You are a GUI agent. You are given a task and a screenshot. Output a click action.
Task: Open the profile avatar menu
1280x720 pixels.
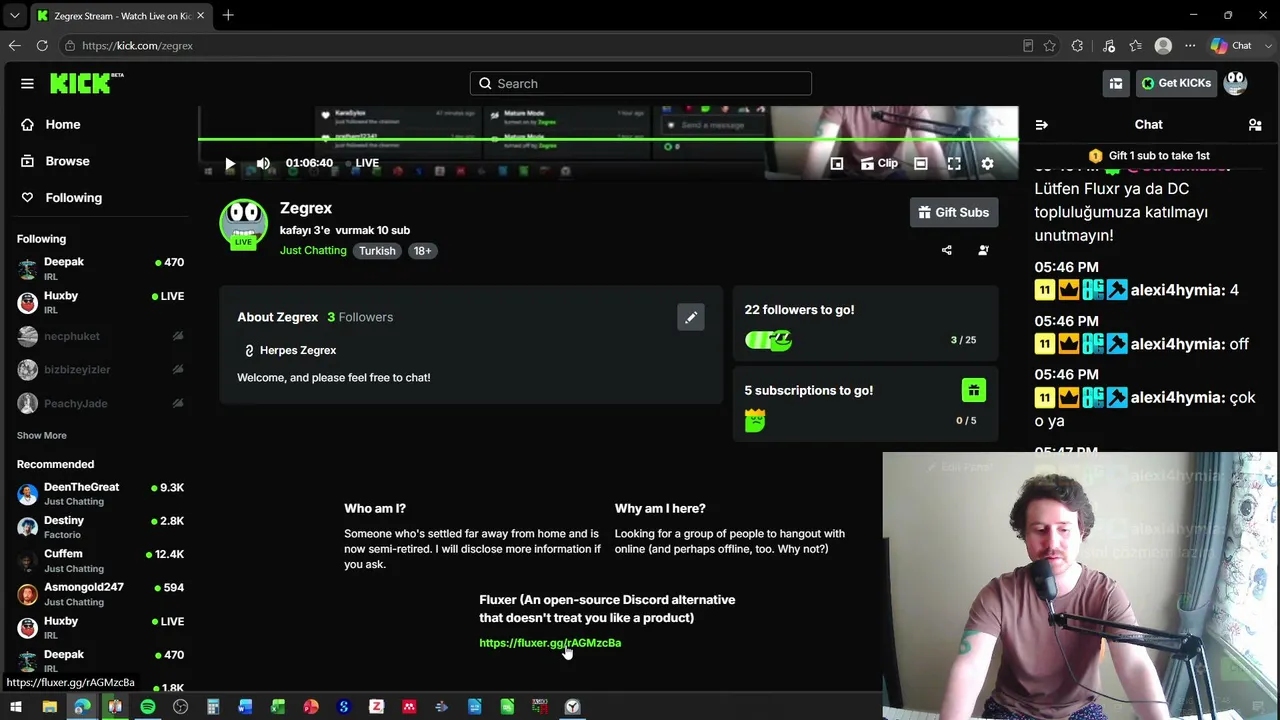point(1236,83)
